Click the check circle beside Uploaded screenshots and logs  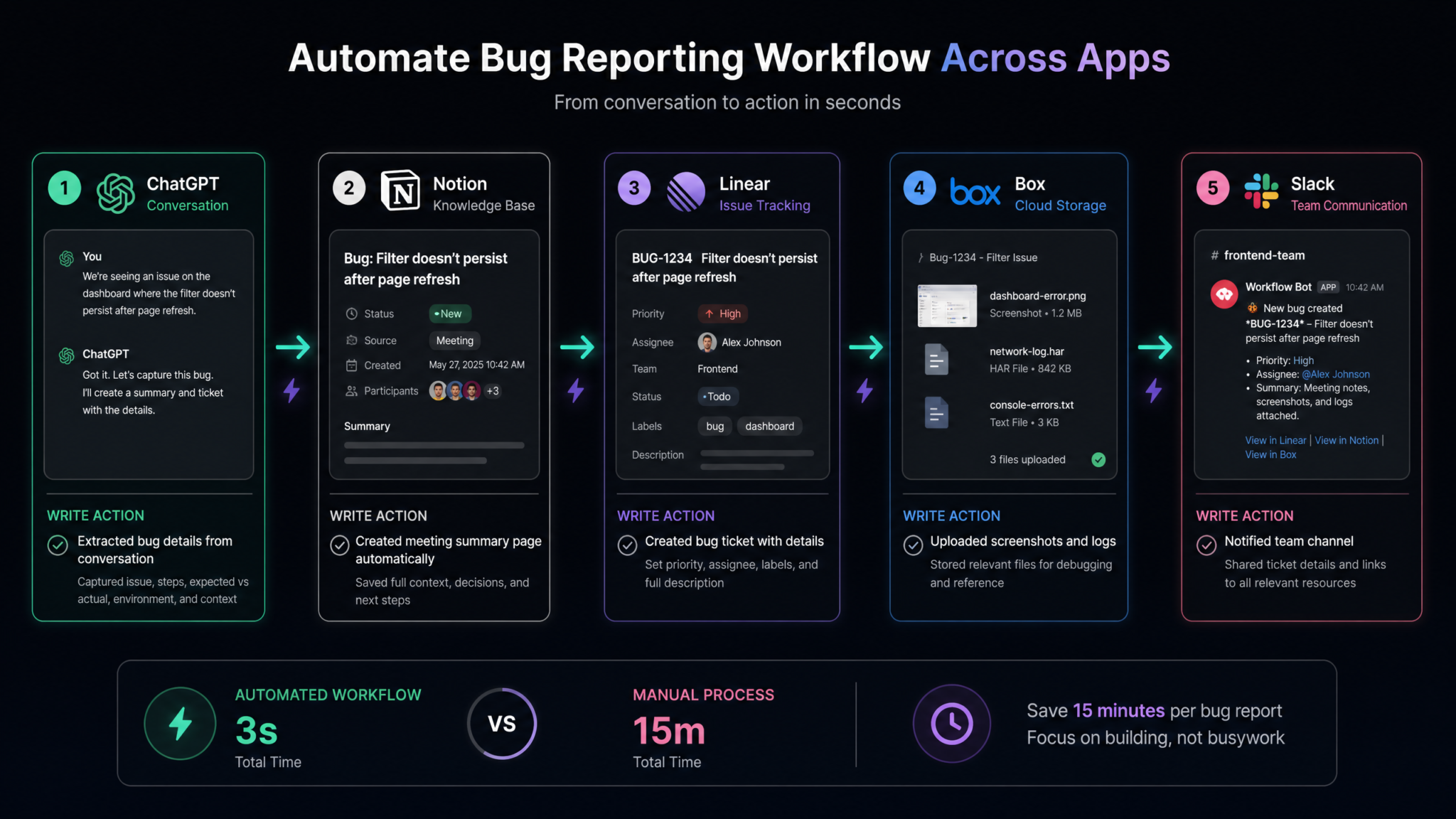[x=913, y=545]
